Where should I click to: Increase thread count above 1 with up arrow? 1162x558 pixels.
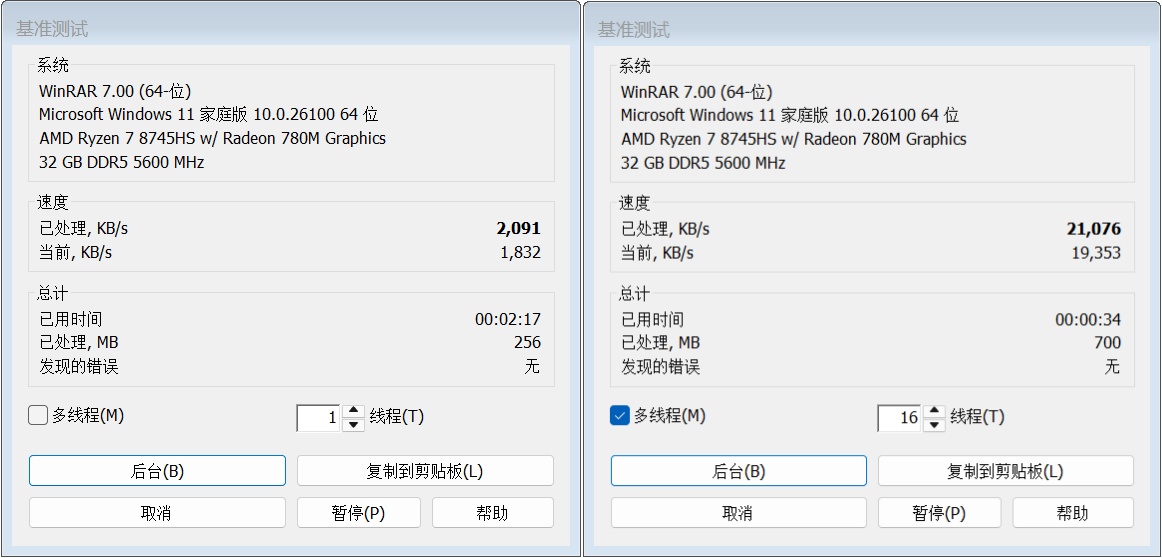[x=353, y=411]
